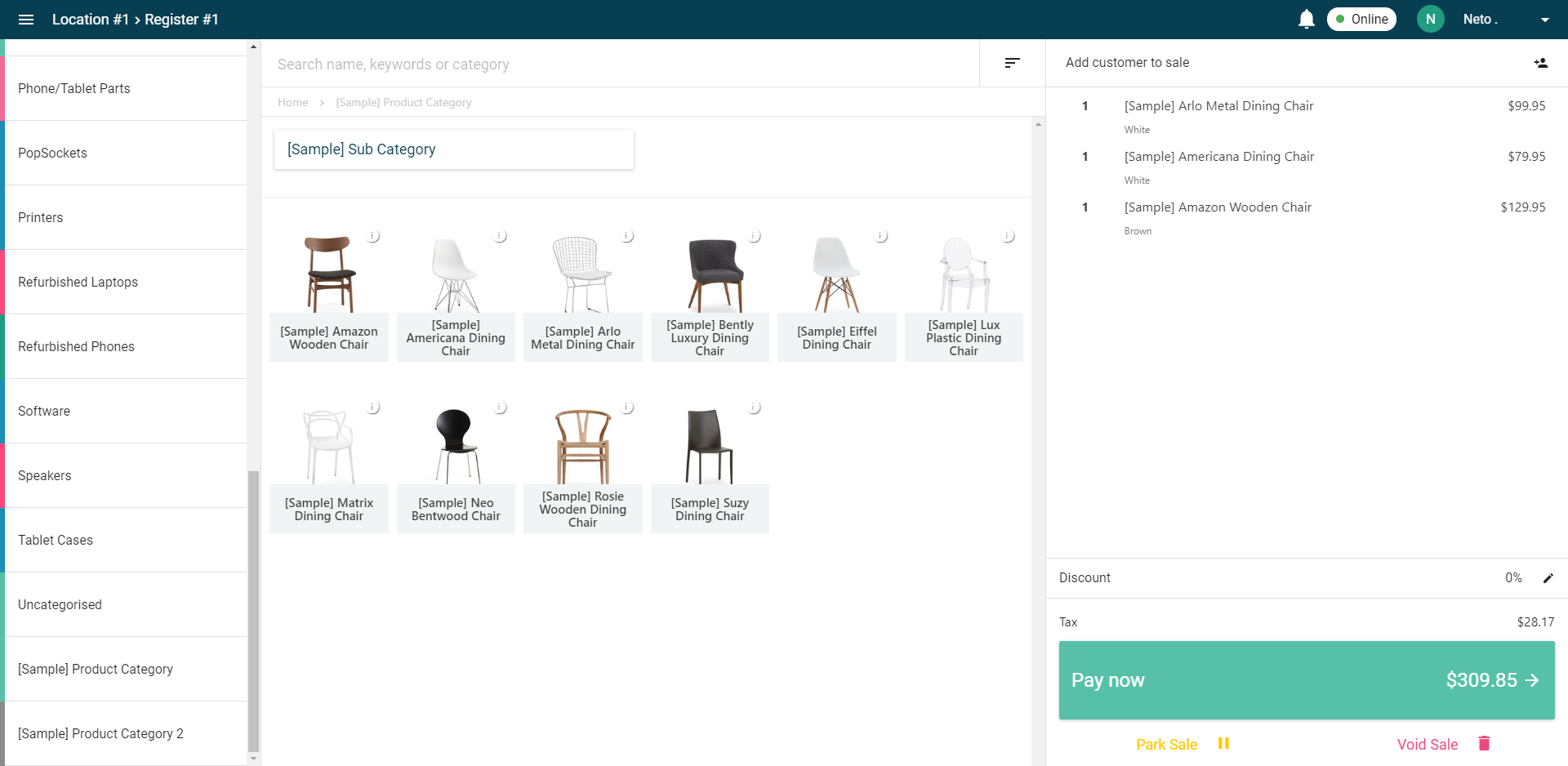This screenshot has height=766, width=1568.
Task: Select the Suzy Dining Chair tile
Action: (x=710, y=465)
